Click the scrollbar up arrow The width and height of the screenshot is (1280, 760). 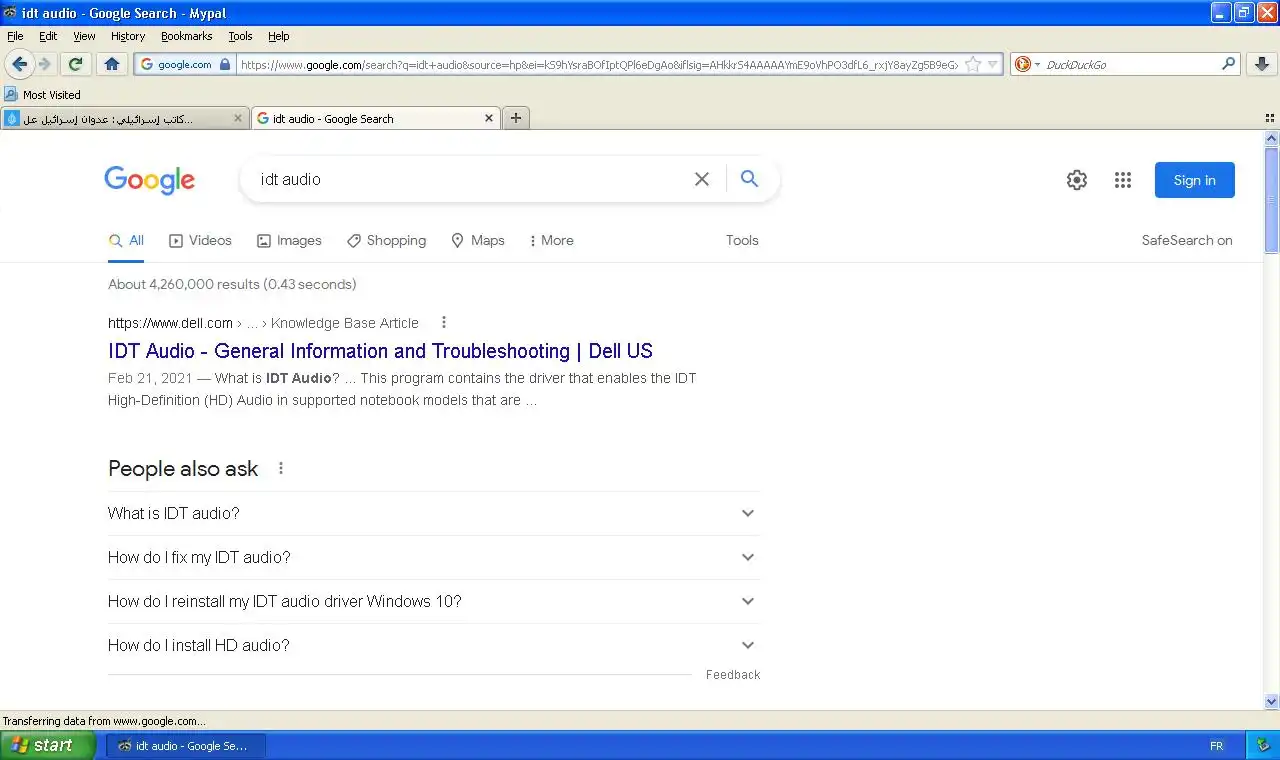tap(1271, 139)
